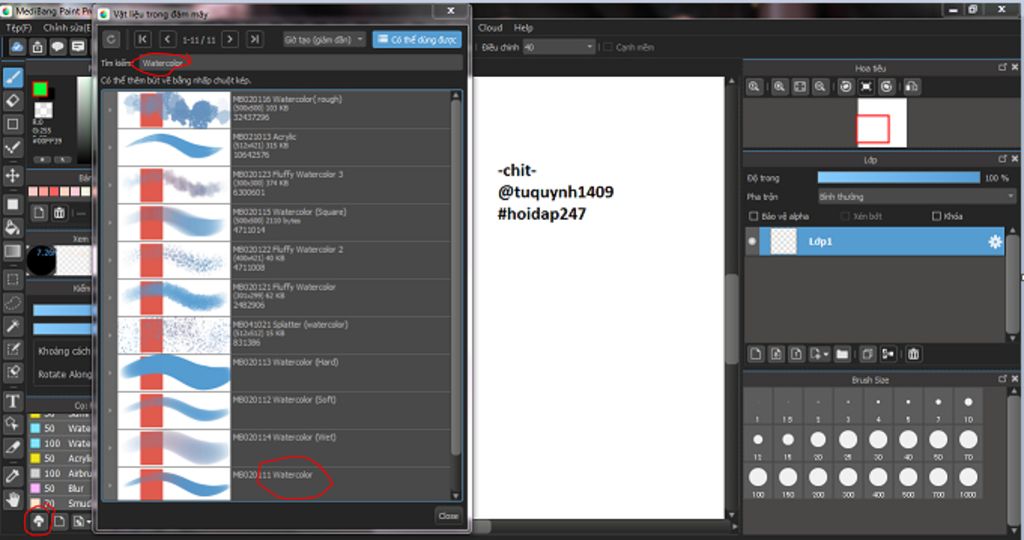Select the Lasso tool
Image resolution: width=1024 pixels, height=540 pixels.
point(13,303)
